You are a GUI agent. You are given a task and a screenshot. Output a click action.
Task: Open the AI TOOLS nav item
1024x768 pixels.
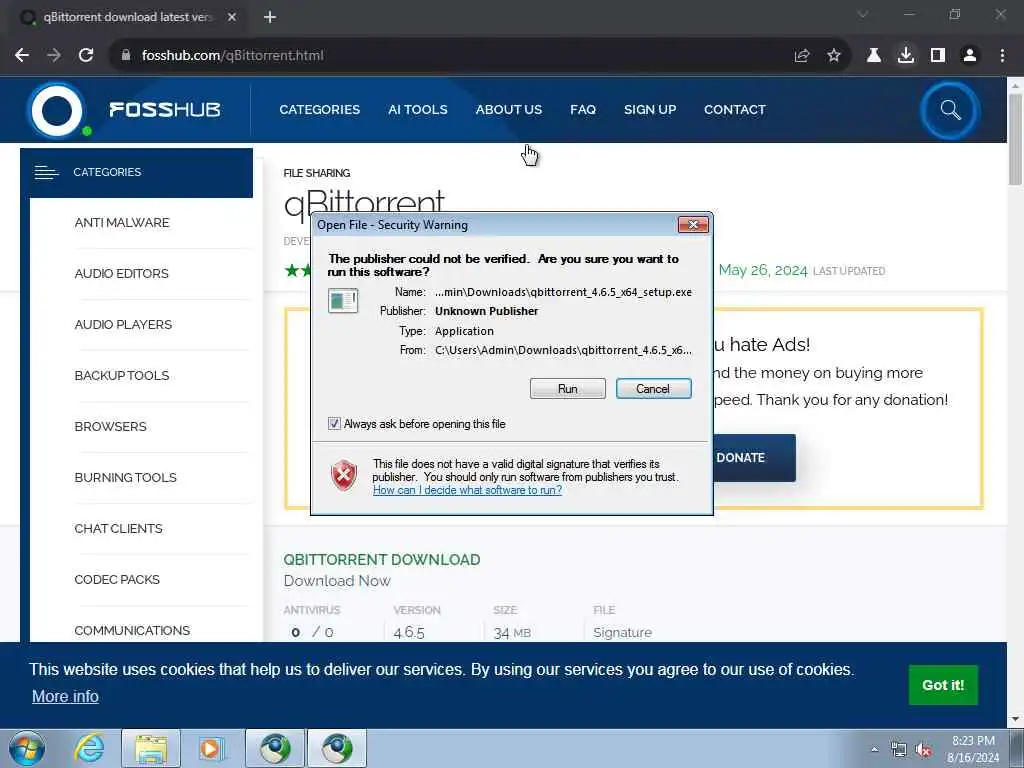click(x=418, y=110)
